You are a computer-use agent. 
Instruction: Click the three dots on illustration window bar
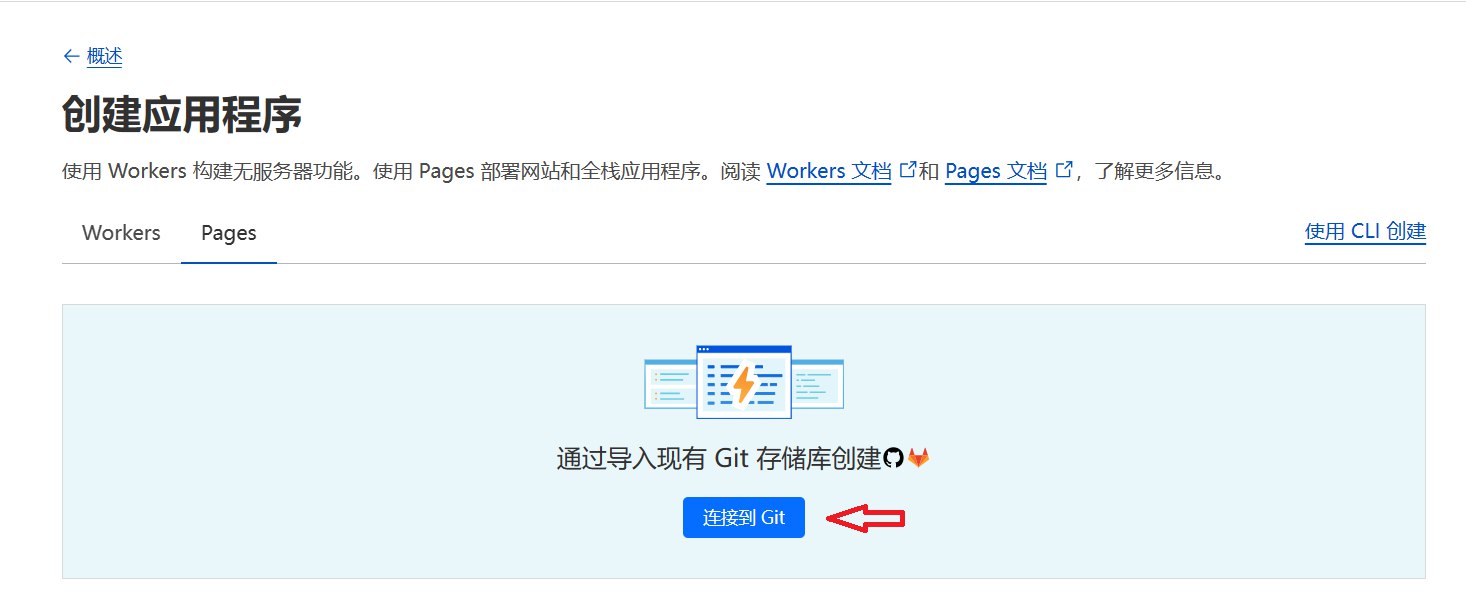[704, 349]
